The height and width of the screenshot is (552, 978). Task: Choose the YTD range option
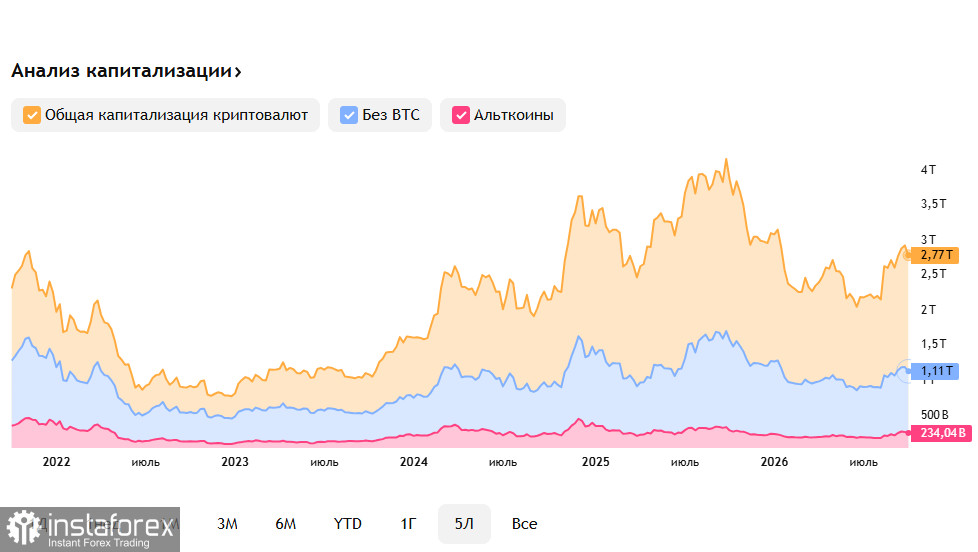click(x=347, y=524)
